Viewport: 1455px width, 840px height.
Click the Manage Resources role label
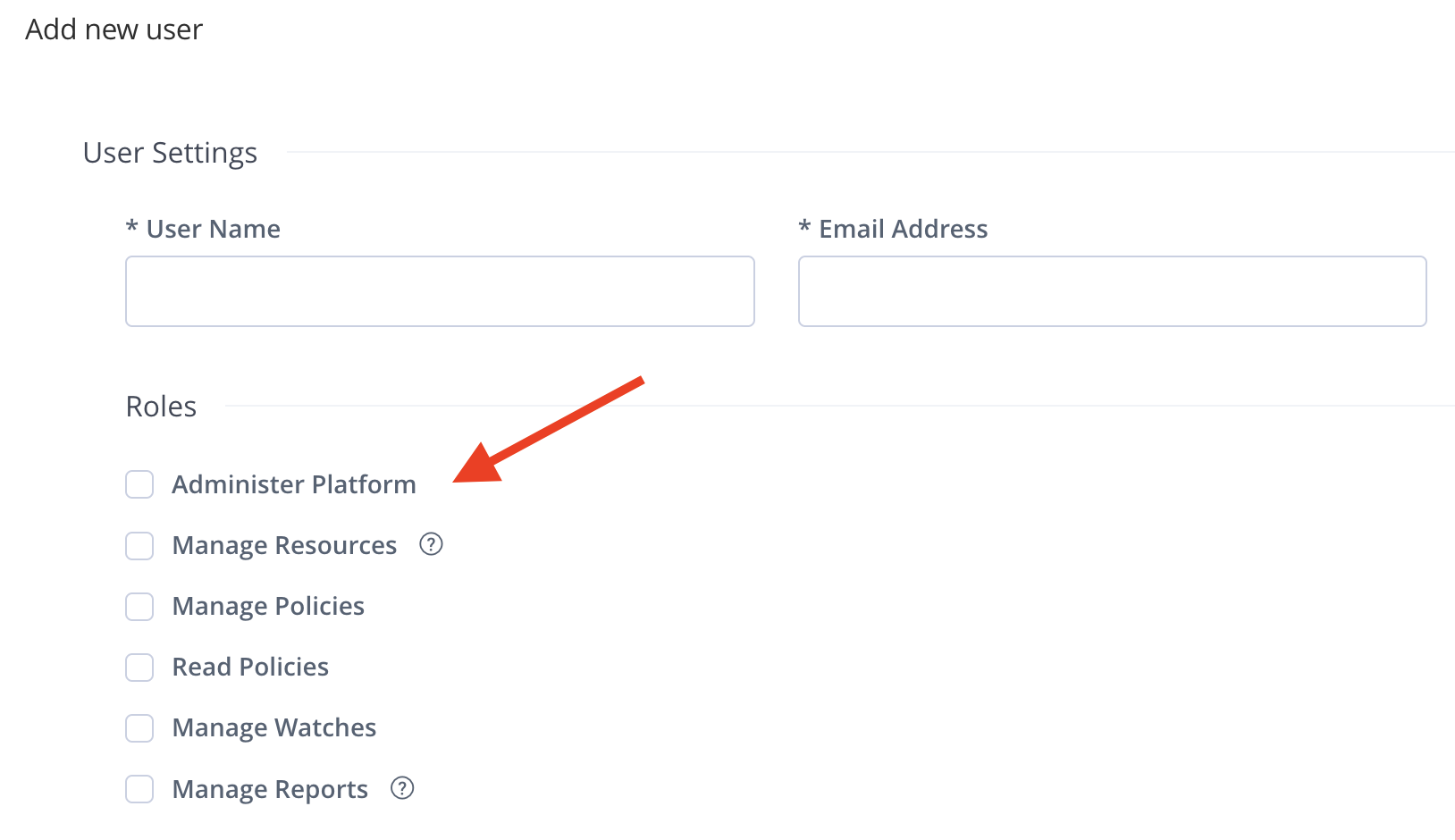pos(284,545)
